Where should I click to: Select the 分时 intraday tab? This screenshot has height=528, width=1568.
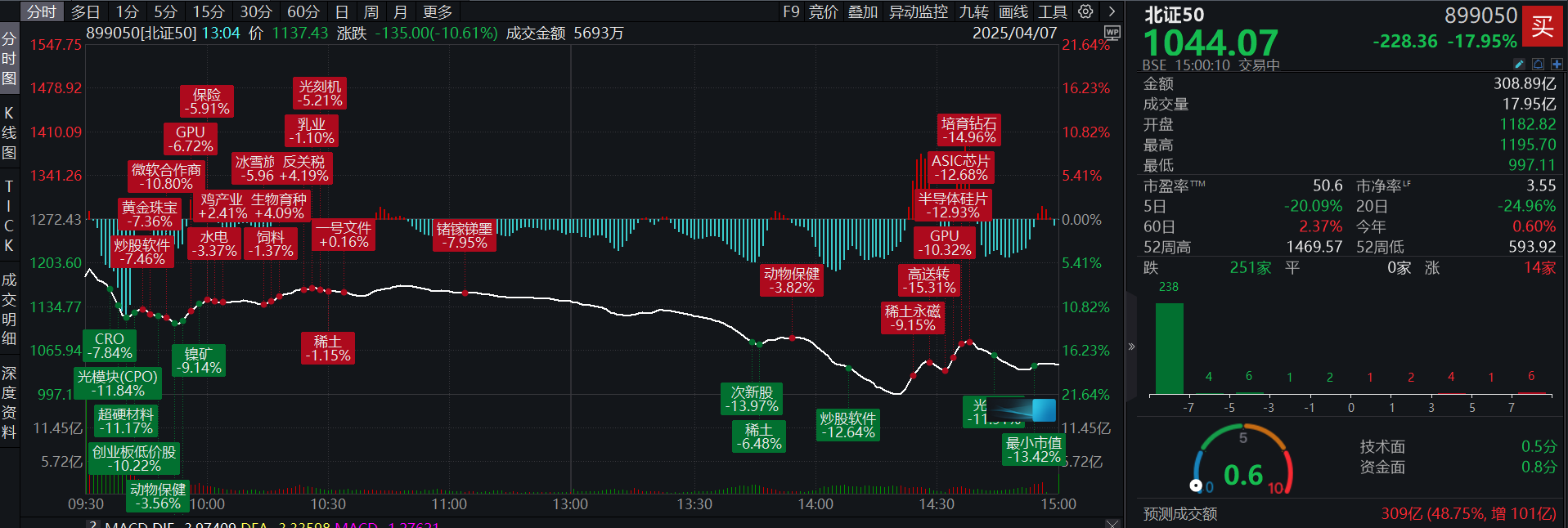[x=41, y=11]
